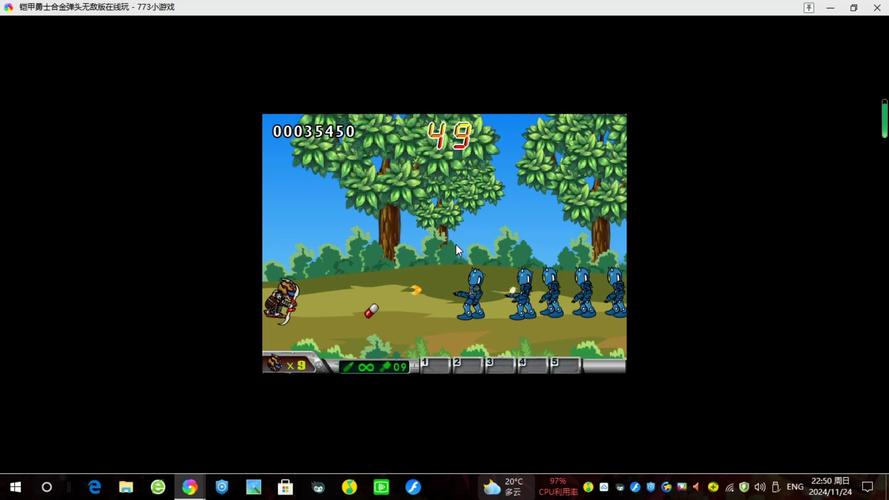Open the Windows Start menu
889x500 pixels.
[x=15, y=487]
